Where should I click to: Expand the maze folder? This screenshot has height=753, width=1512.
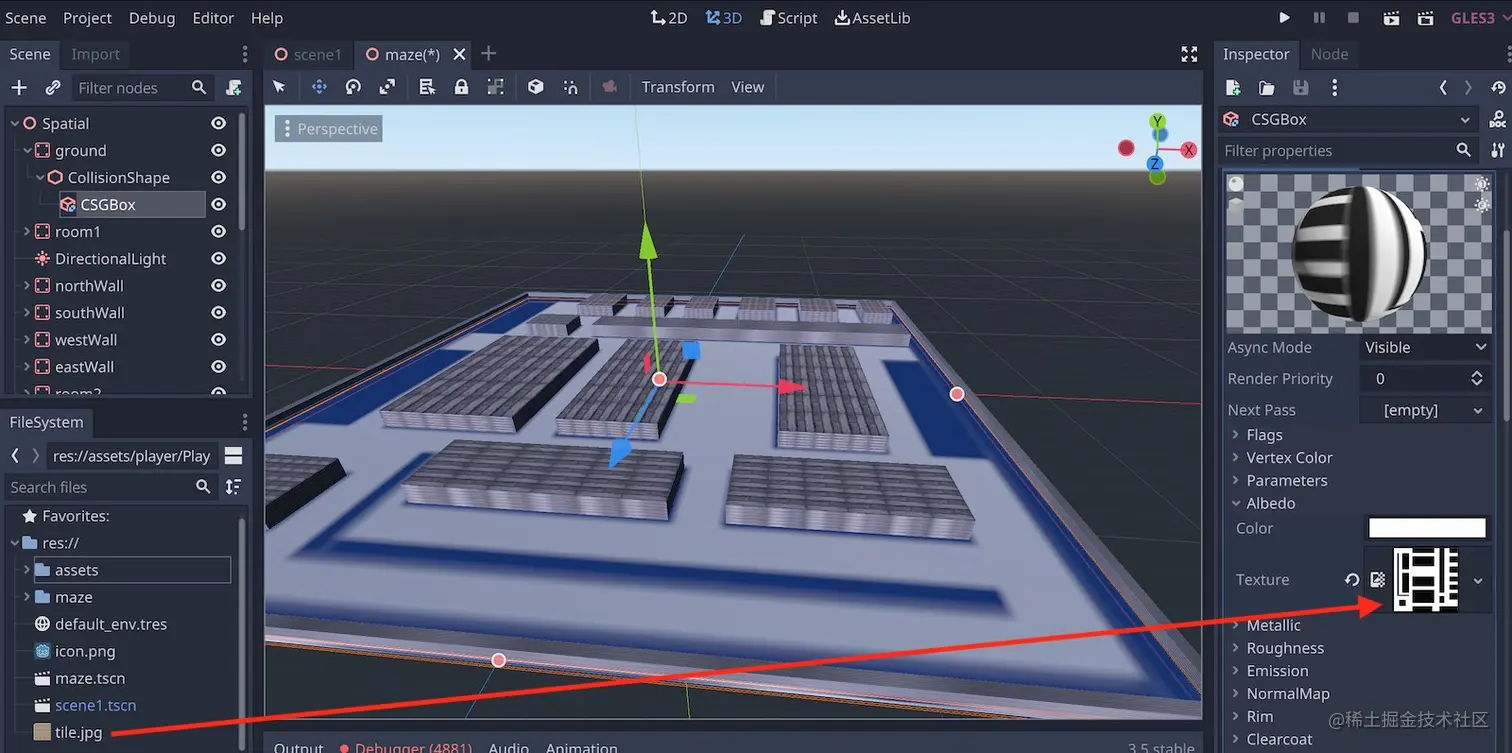[27, 597]
